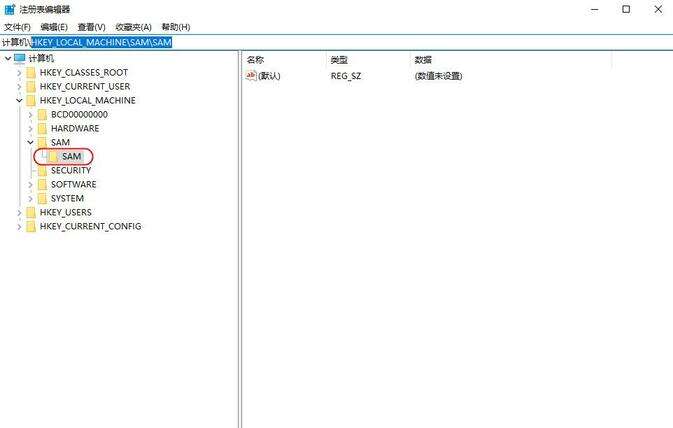Select the BCD00000000 key
The height and width of the screenshot is (428, 673).
(x=79, y=115)
